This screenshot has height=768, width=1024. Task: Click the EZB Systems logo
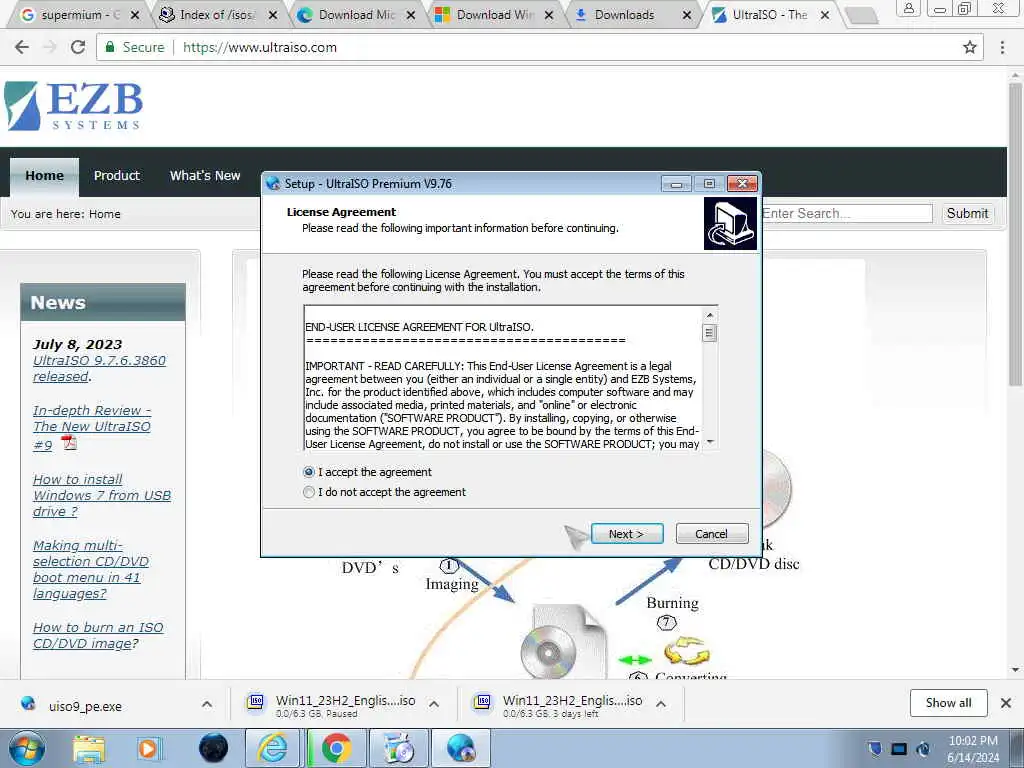pos(73,105)
